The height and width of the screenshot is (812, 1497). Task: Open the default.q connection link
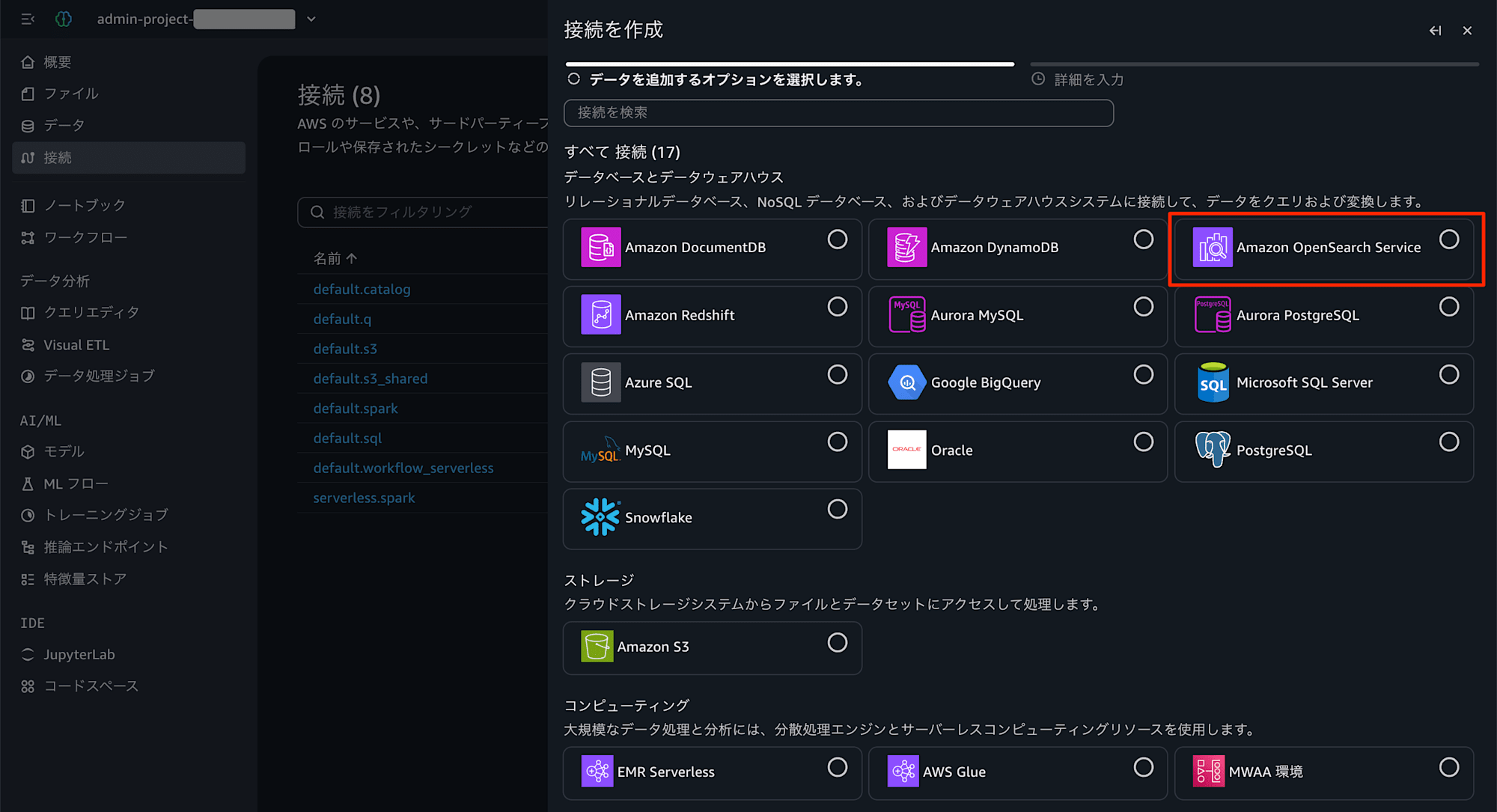coord(342,319)
